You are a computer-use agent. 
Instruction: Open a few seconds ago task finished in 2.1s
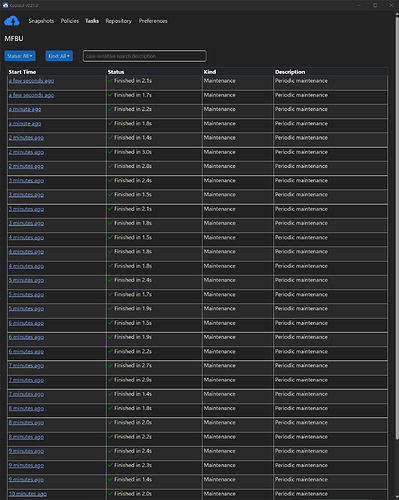[31, 81]
